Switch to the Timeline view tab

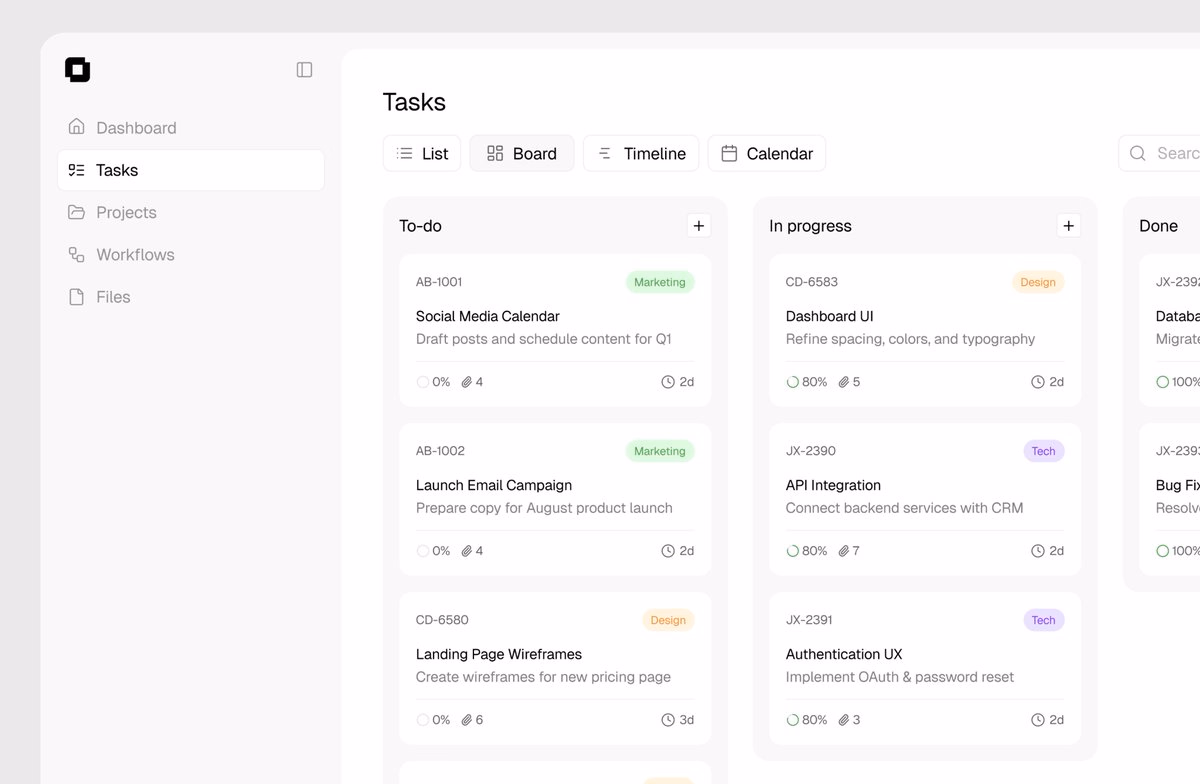tap(641, 153)
